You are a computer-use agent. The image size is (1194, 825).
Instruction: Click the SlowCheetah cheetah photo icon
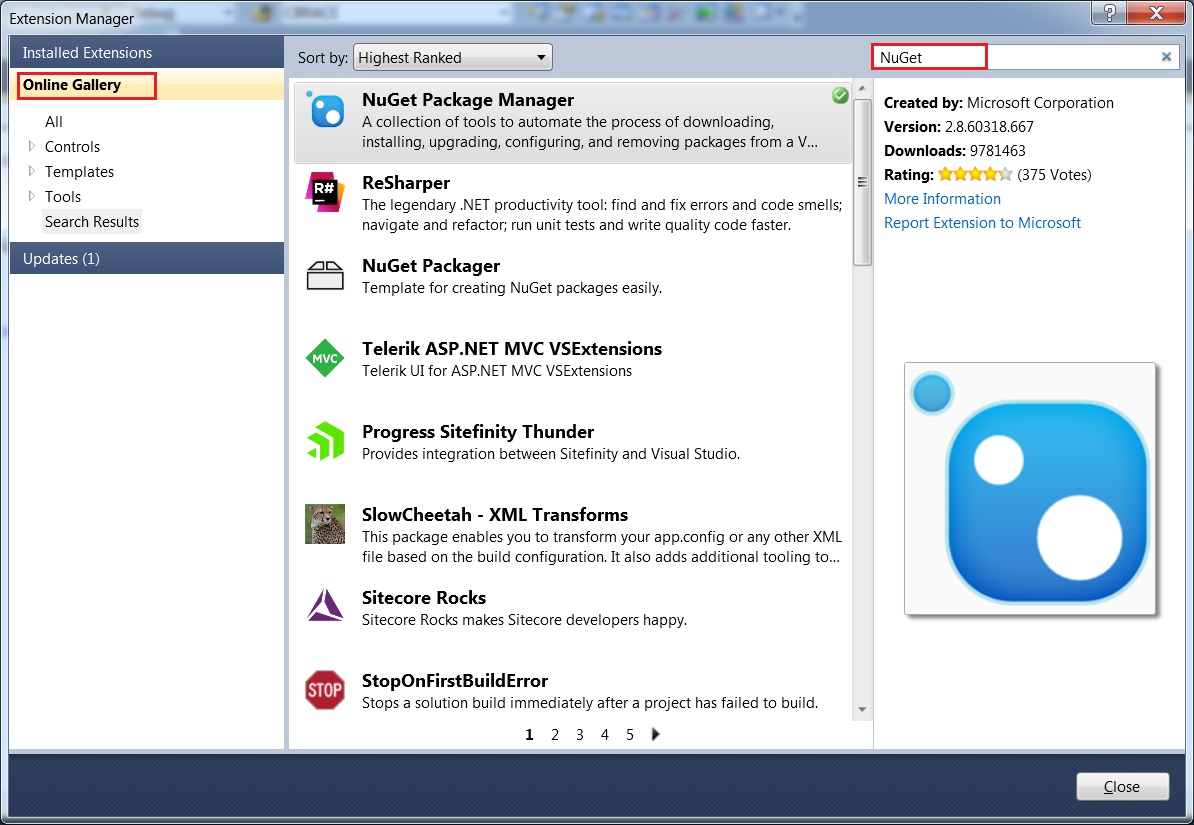point(325,524)
